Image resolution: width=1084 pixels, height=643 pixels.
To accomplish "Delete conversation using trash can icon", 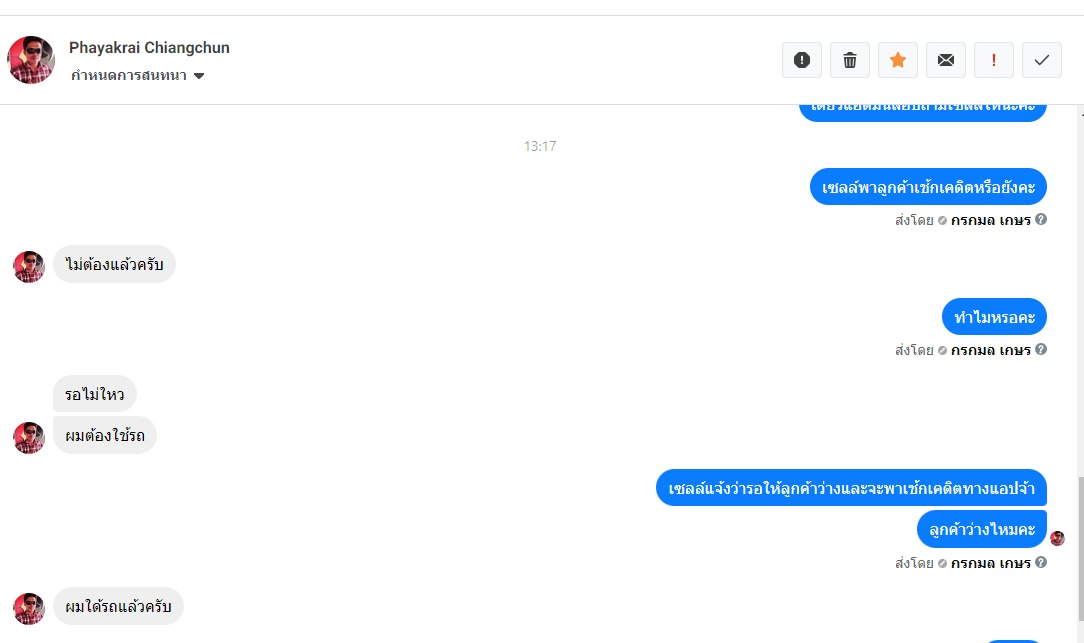I will [850, 60].
